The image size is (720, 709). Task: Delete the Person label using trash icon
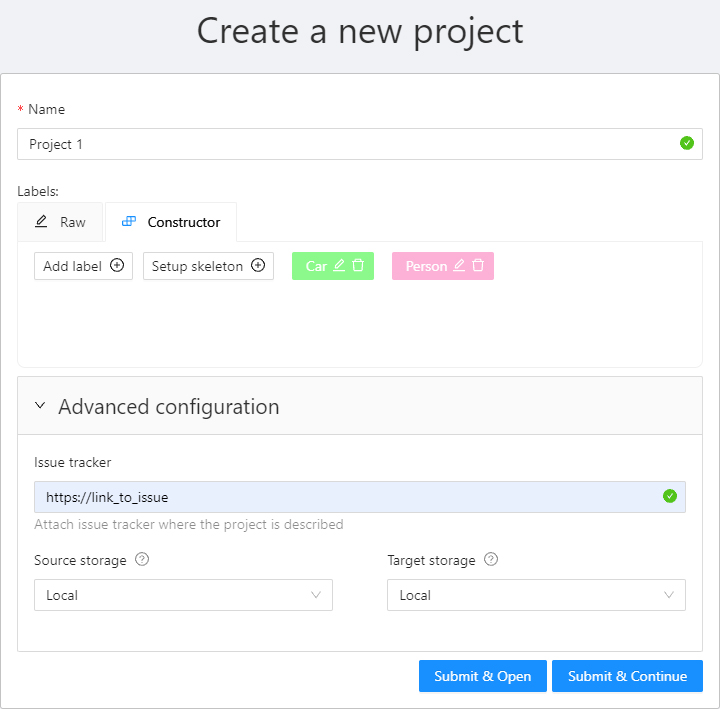point(478,266)
